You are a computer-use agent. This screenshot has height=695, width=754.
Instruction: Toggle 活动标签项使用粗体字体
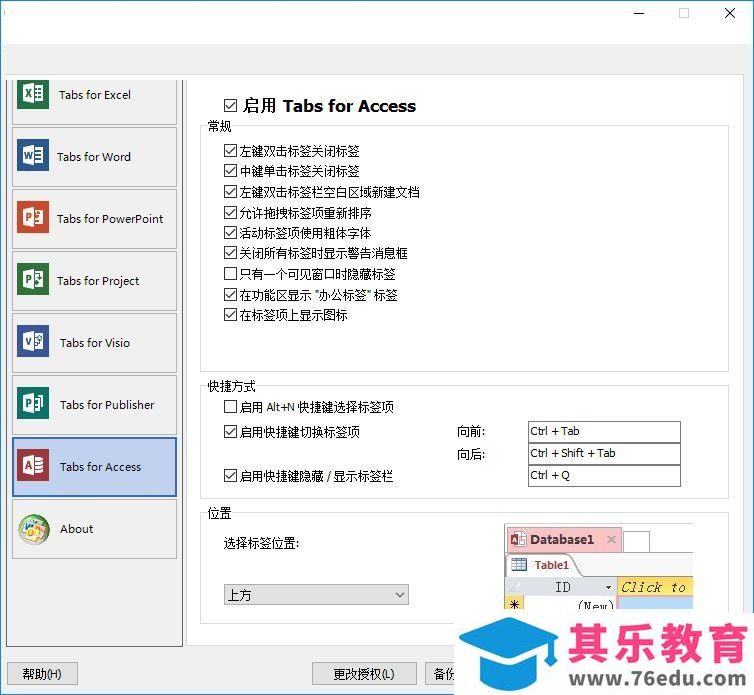click(230, 233)
